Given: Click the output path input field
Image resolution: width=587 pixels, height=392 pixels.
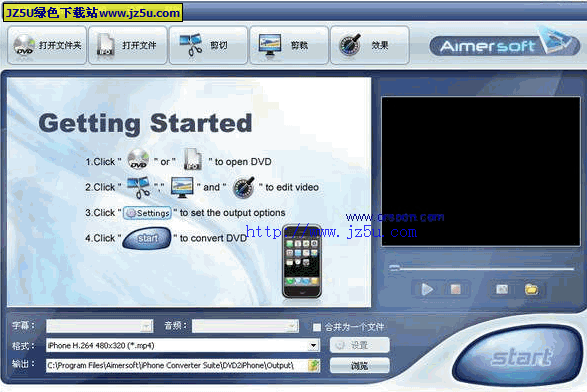Looking at the screenshot, I should (177, 365).
